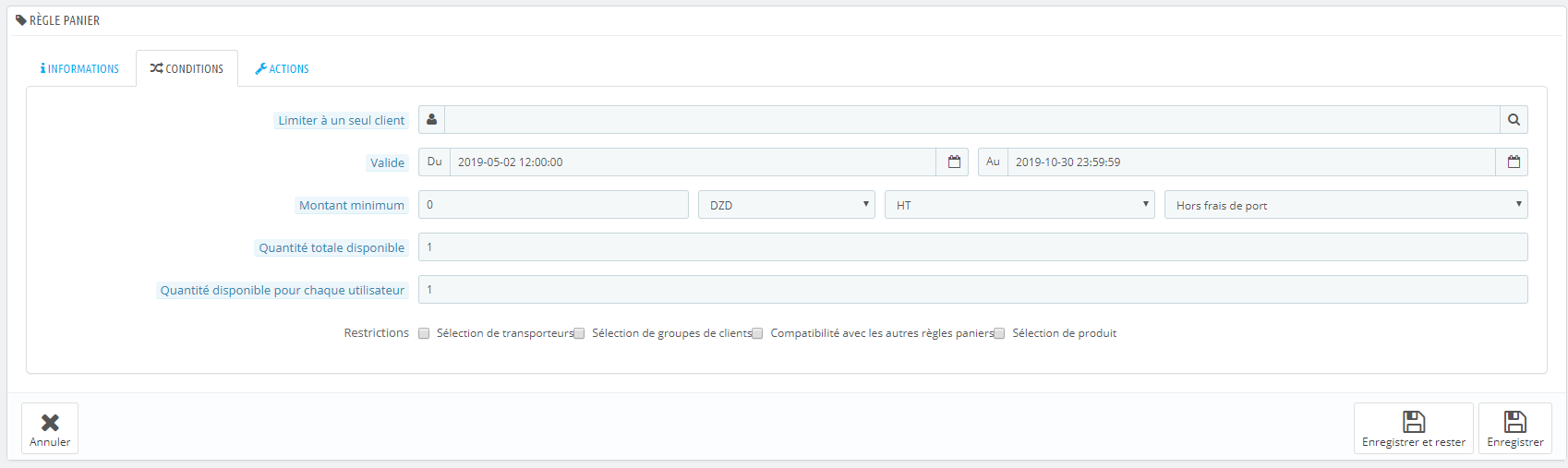Select the Conditions tab

point(187,69)
